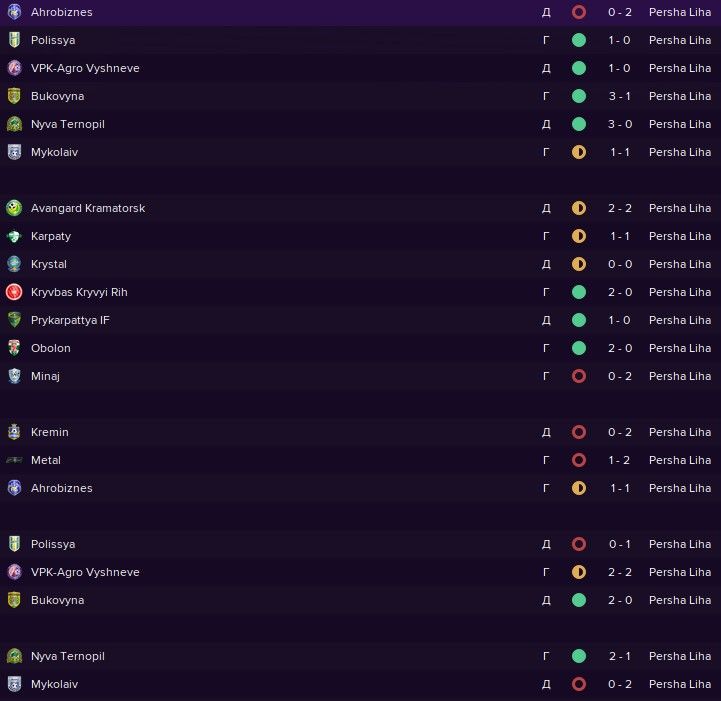Click the Kryvbas Kryvyi Rih club badge
Image resolution: width=721 pixels, height=701 pixels.
[14, 292]
